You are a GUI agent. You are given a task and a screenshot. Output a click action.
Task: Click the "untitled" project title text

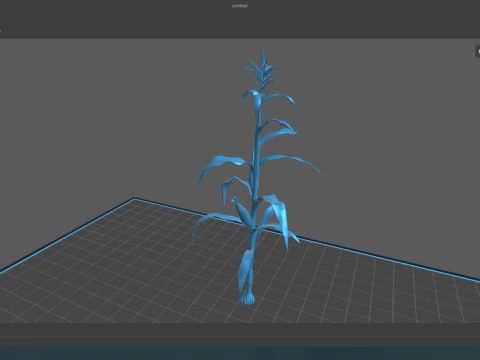click(239, 6)
